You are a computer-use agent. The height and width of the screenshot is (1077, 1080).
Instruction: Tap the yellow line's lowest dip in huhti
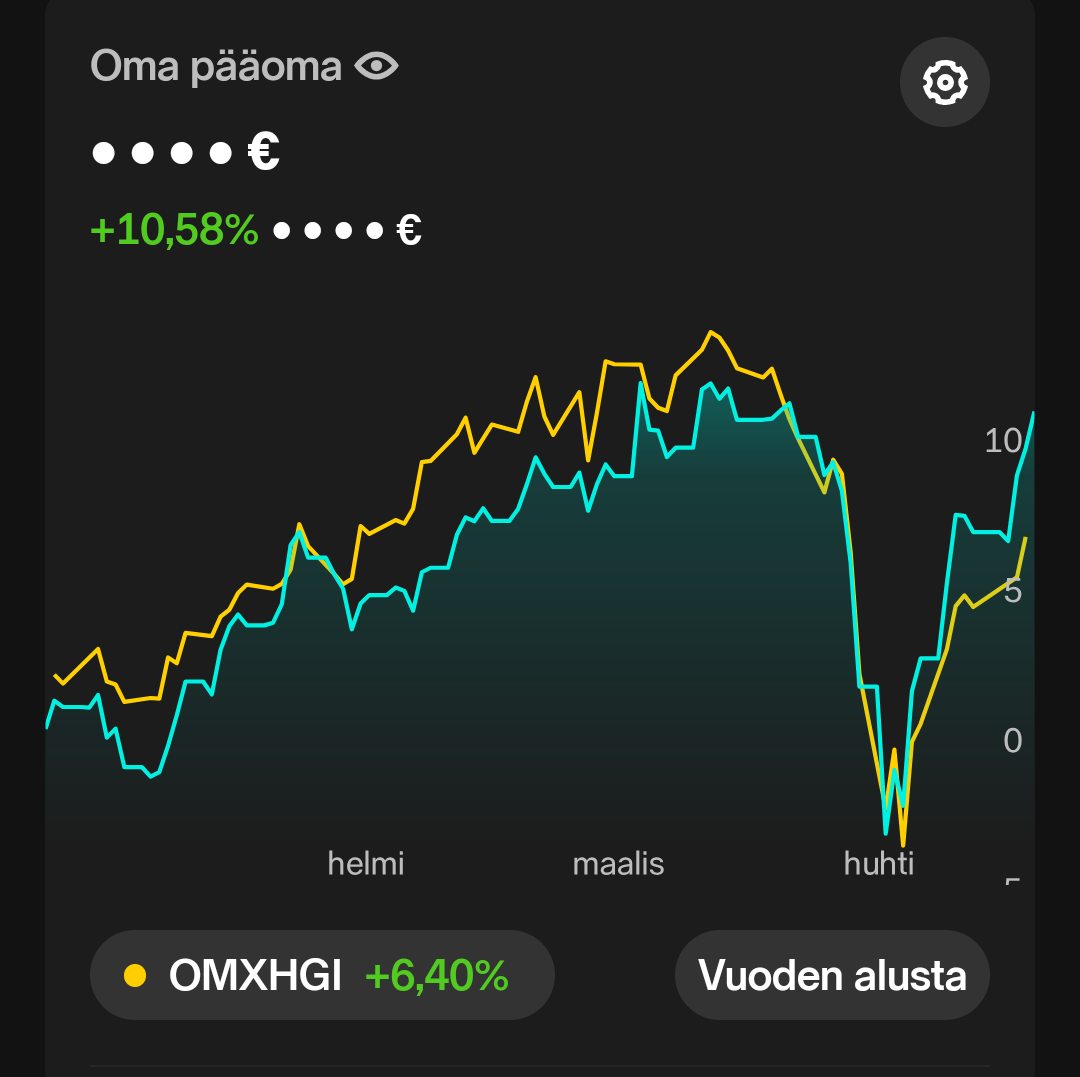tap(902, 845)
